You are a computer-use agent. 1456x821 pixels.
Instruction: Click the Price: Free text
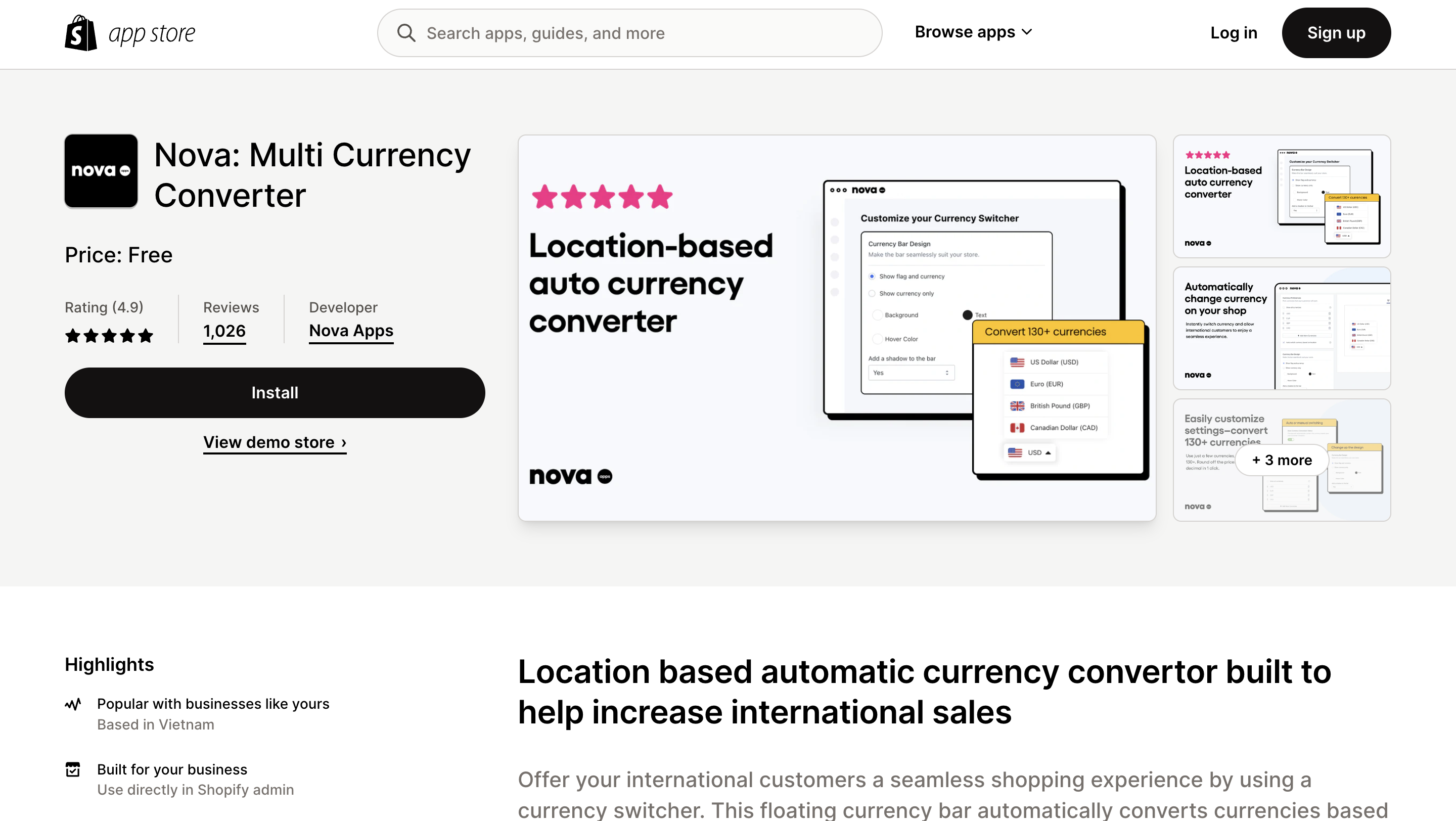click(119, 255)
